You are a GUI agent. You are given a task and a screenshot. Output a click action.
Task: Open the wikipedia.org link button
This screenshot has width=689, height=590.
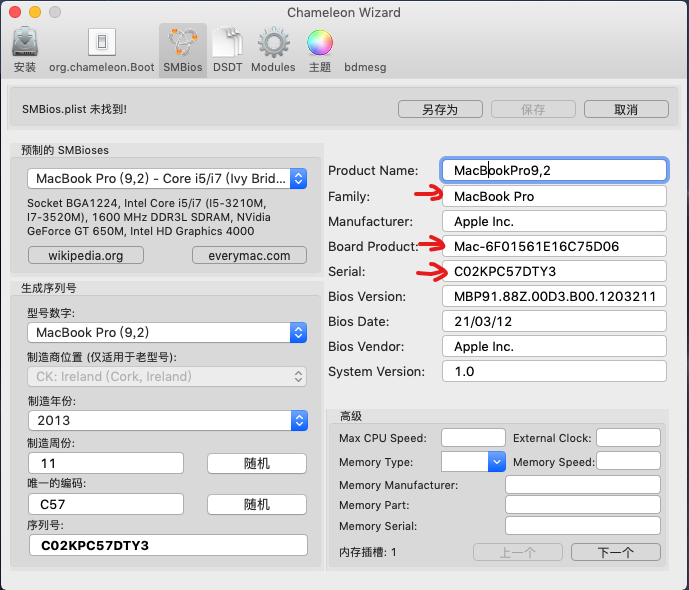(x=86, y=255)
